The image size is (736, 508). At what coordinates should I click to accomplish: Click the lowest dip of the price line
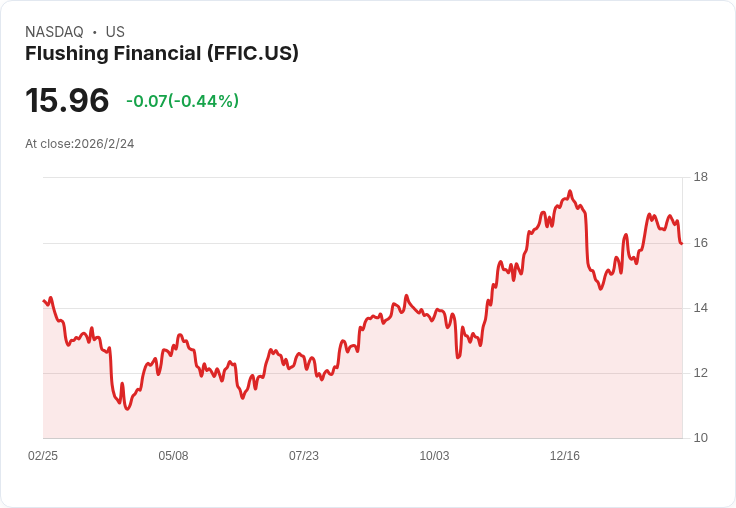pos(127,409)
